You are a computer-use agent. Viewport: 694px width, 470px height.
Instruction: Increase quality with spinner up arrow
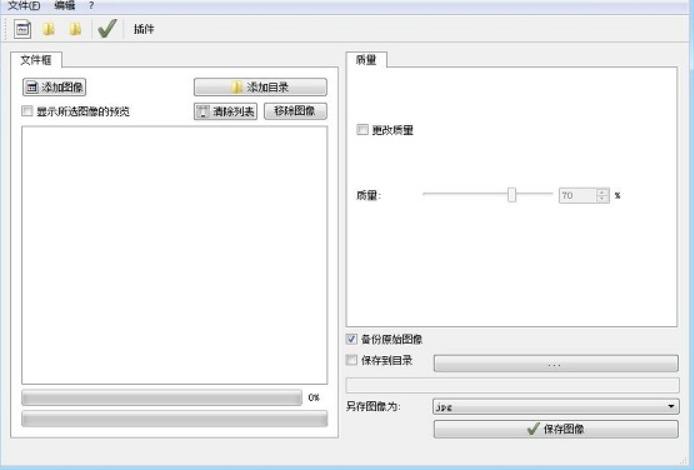click(602, 192)
